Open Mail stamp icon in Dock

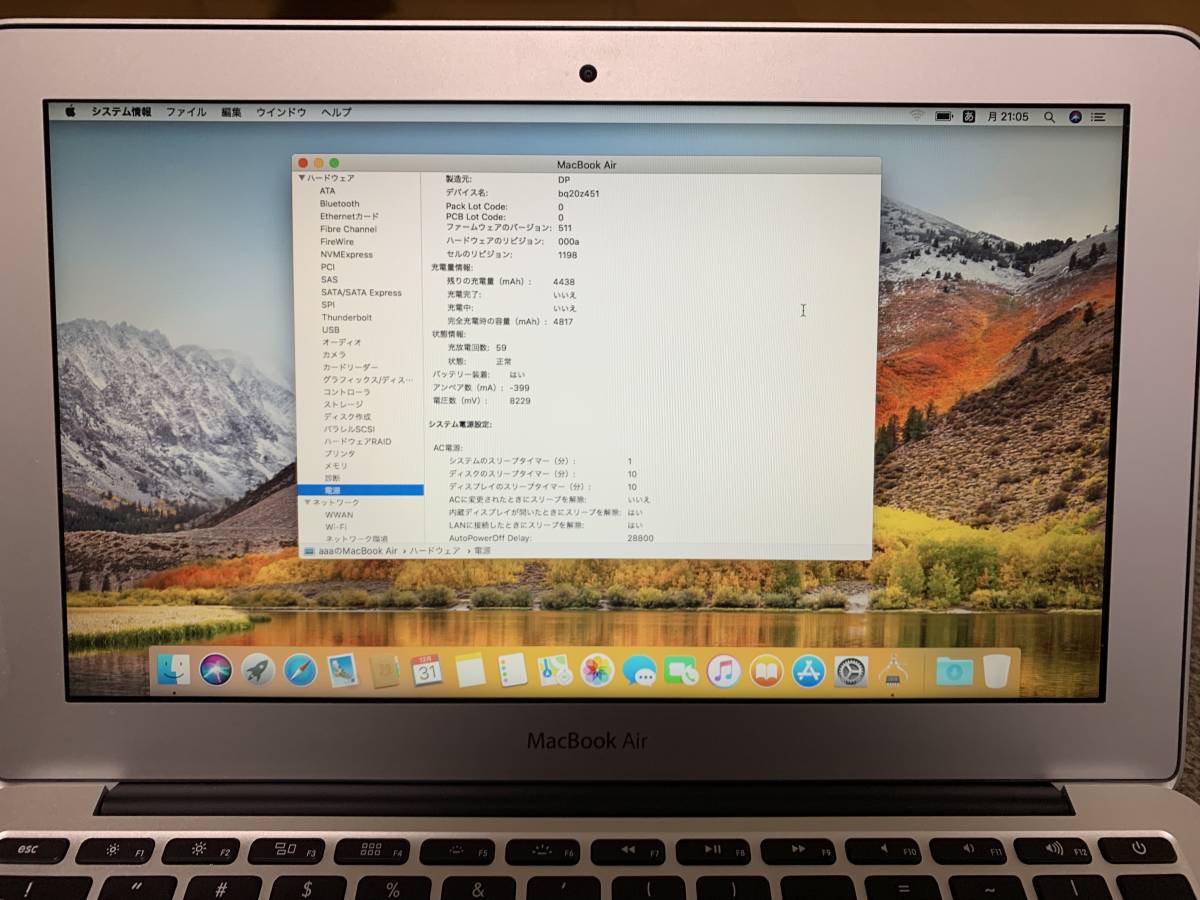point(343,670)
